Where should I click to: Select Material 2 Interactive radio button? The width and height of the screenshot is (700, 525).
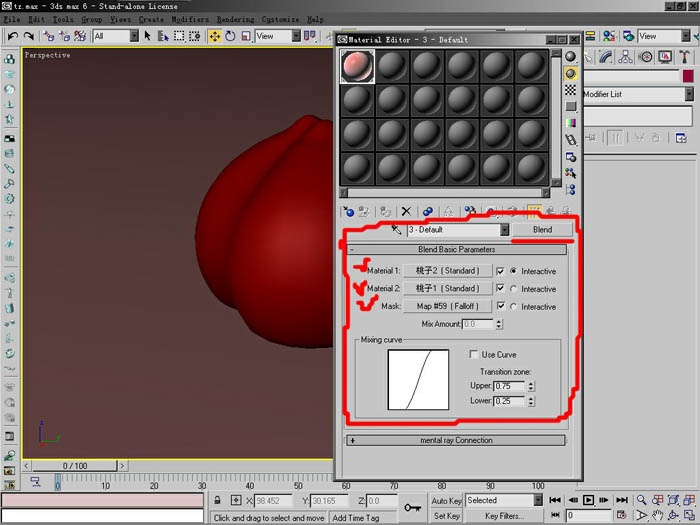tap(513, 289)
